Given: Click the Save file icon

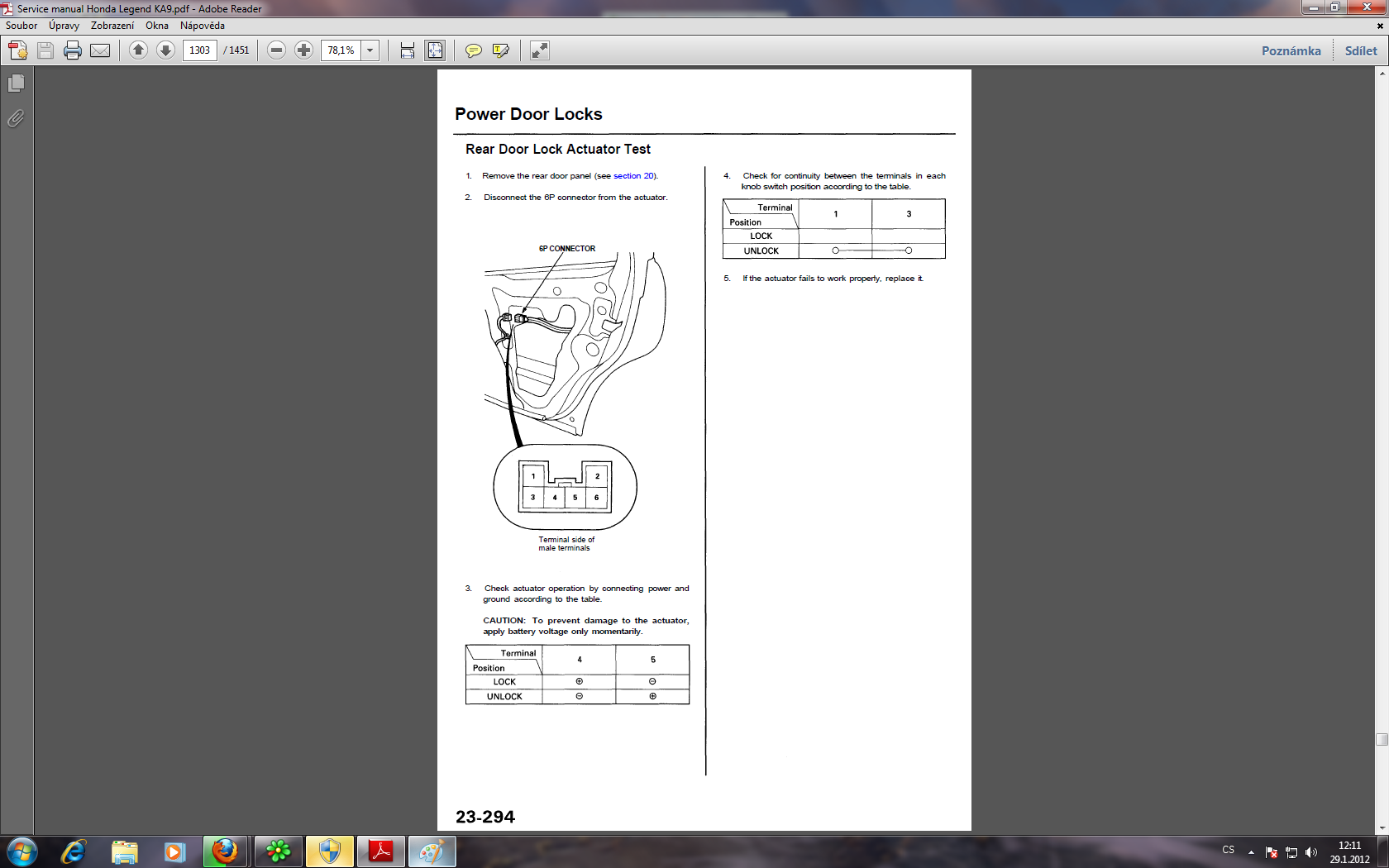Looking at the screenshot, I should (45, 50).
